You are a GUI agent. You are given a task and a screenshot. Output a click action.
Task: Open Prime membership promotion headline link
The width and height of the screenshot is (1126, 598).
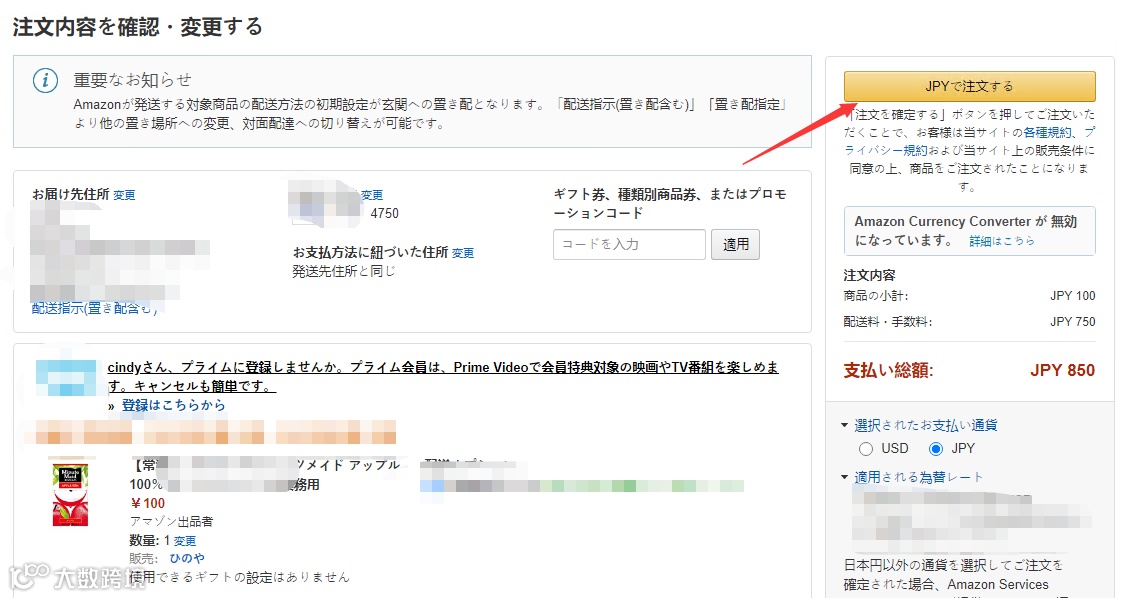(x=443, y=376)
